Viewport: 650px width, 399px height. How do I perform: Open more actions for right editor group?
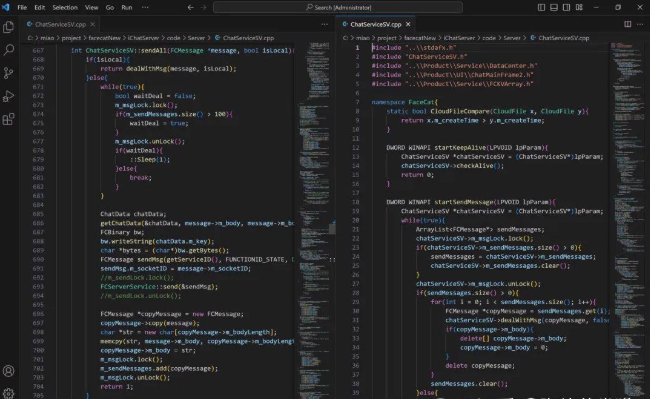point(640,24)
